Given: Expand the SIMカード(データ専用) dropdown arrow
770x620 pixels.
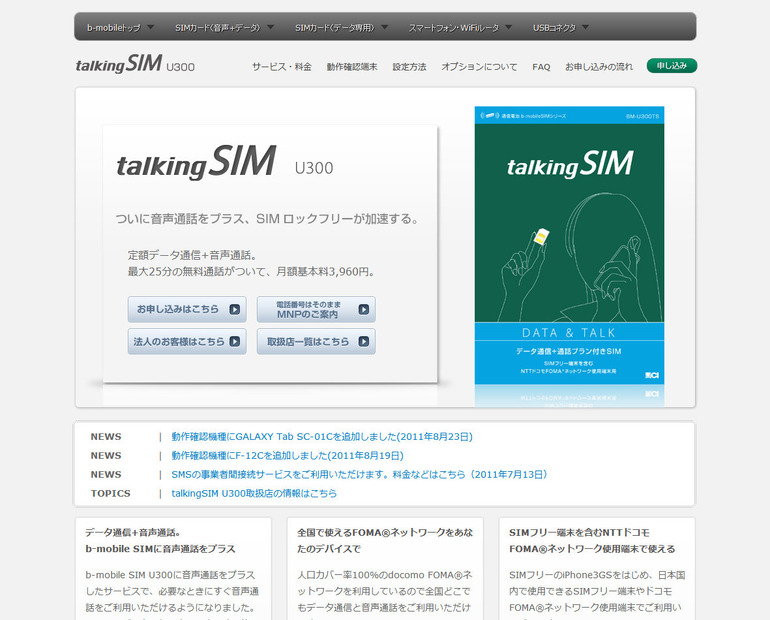Looking at the screenshot, I should (x=385, y=27).
